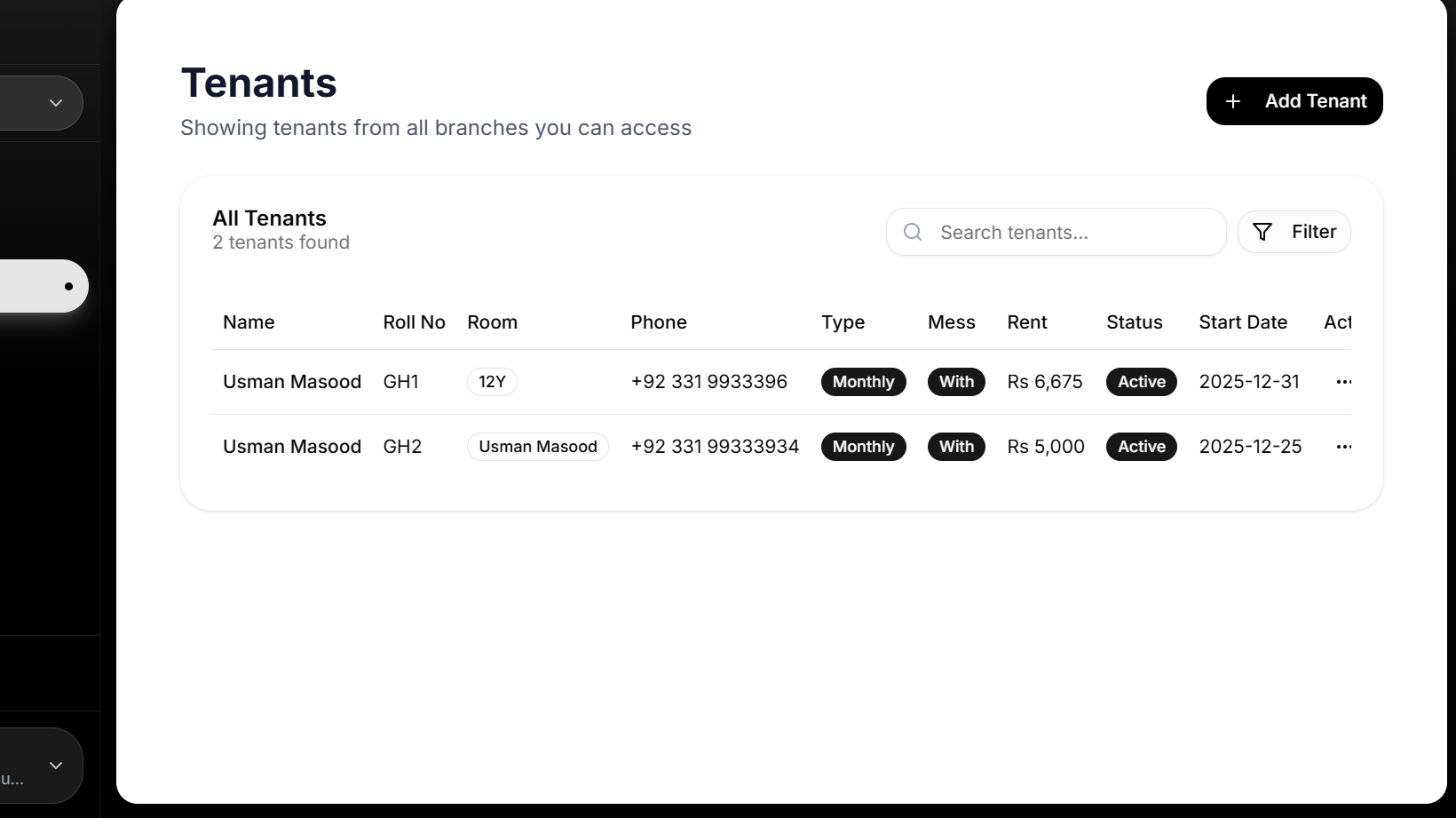The width and height of the screenshot is (1456, 818).
Task: Click the funnel Filter button
Action: tap(1294, 232)
